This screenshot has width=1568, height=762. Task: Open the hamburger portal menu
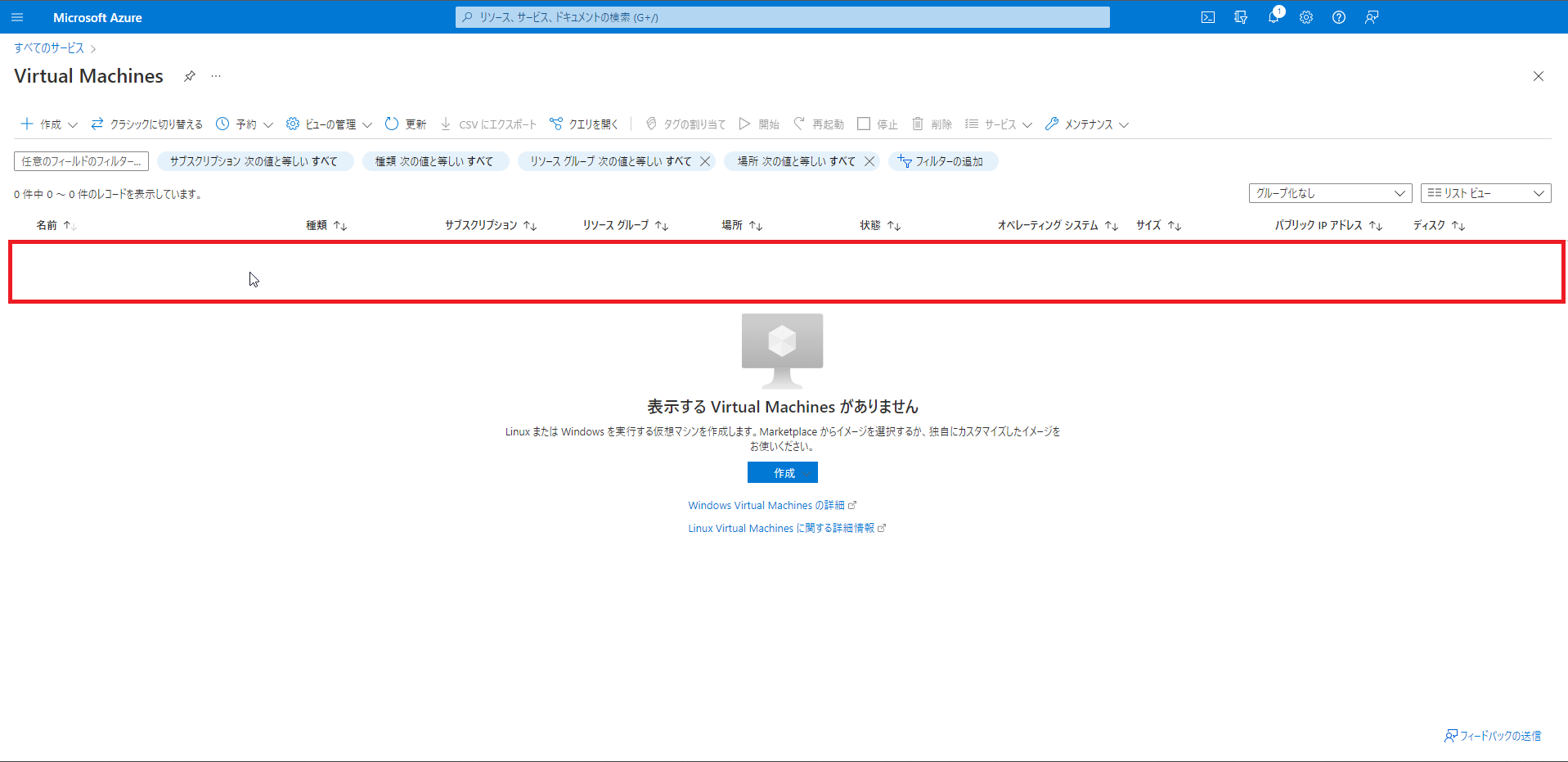click(x=17, y=17)
